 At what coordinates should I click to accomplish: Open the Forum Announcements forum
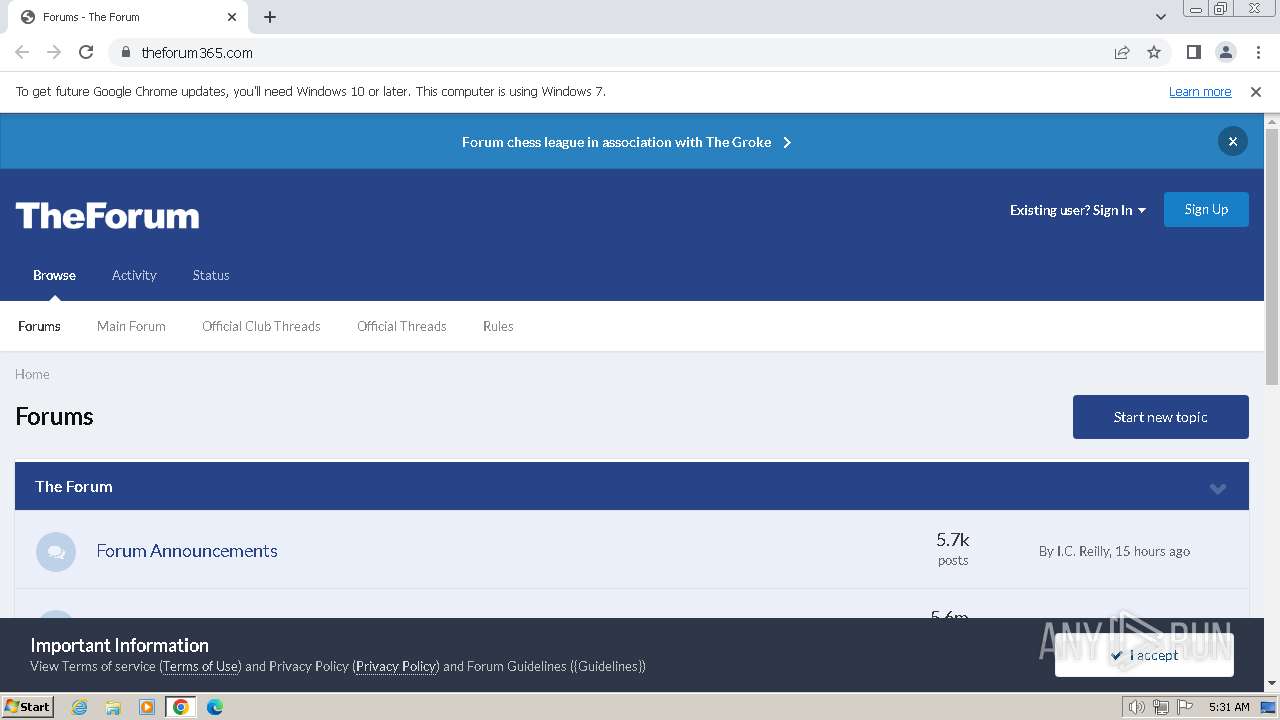pos(187,551)
